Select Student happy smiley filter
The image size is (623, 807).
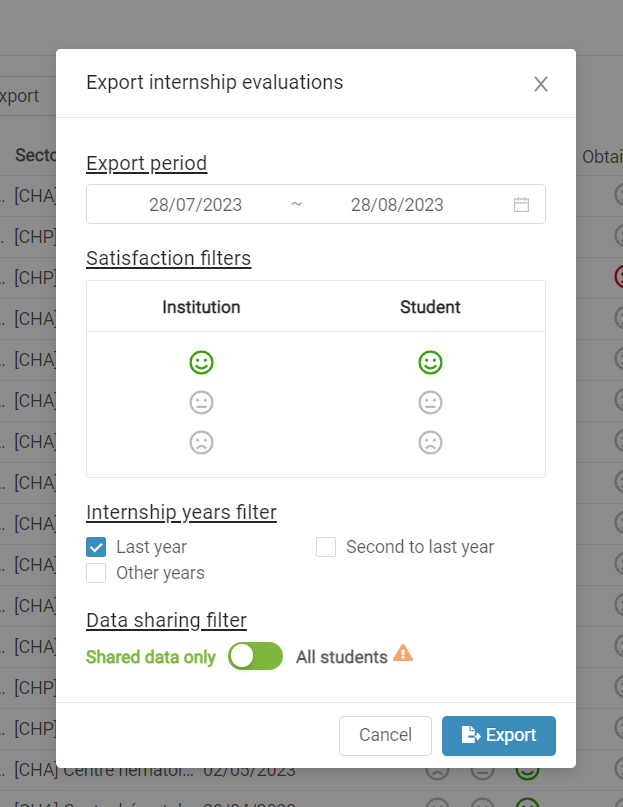430,362
